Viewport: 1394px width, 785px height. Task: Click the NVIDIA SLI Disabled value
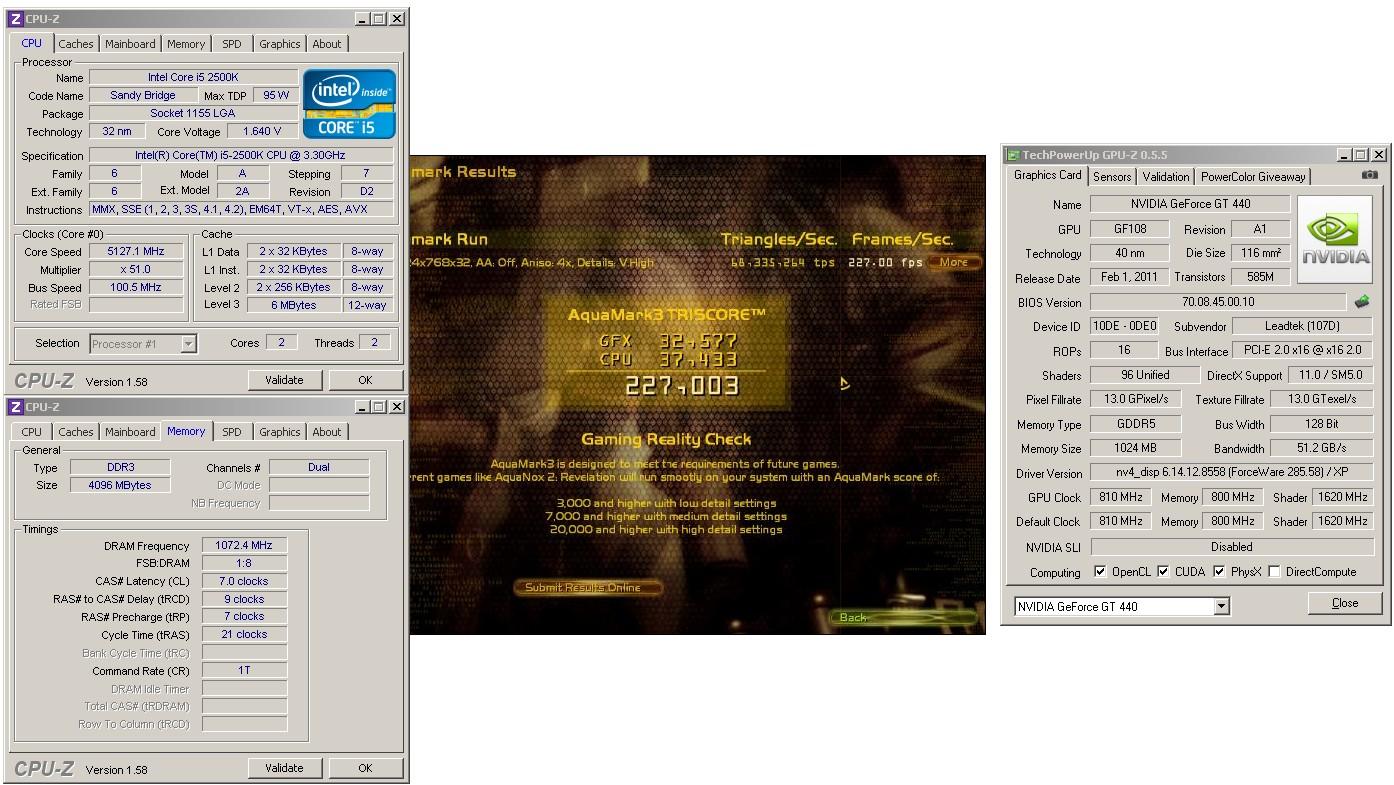(1232, 547)
